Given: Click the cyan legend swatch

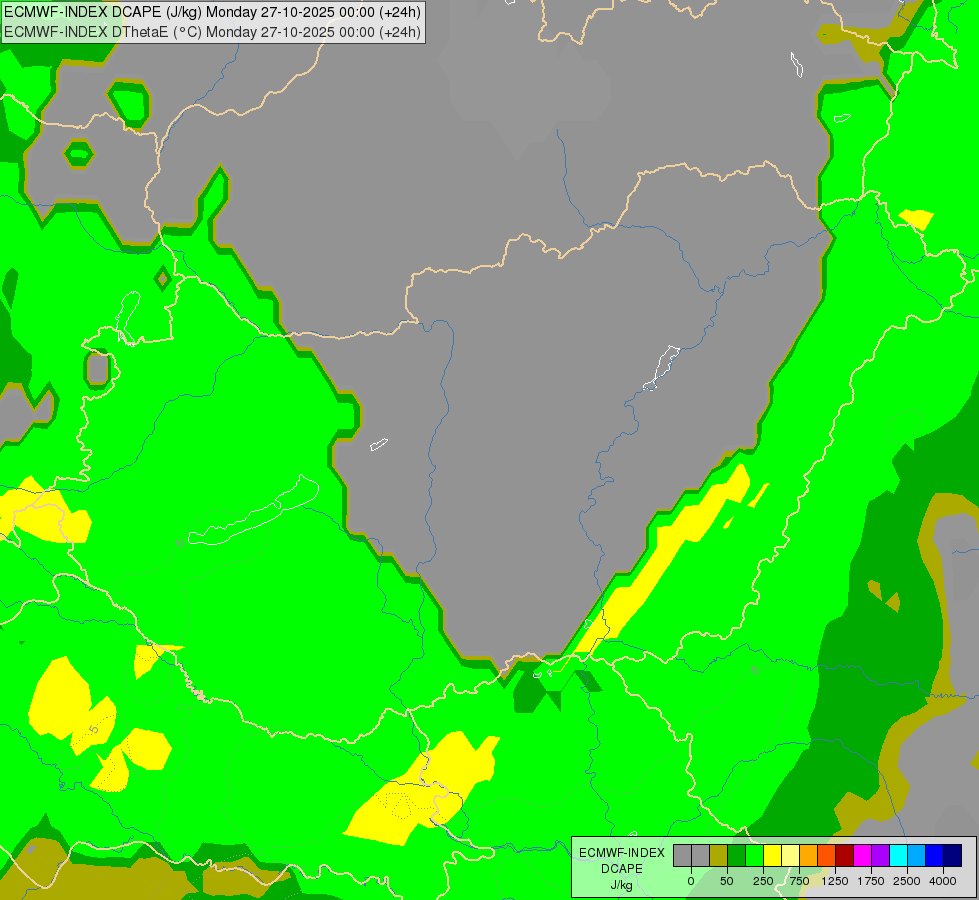Looking at the screenshot, I should tap(898, 855).
